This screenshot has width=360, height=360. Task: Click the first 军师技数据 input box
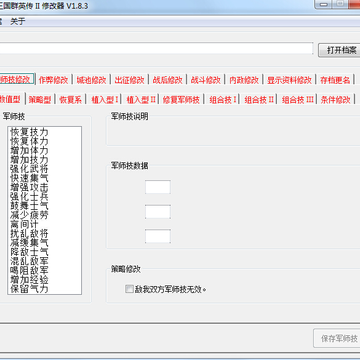(x=158, y=187)
